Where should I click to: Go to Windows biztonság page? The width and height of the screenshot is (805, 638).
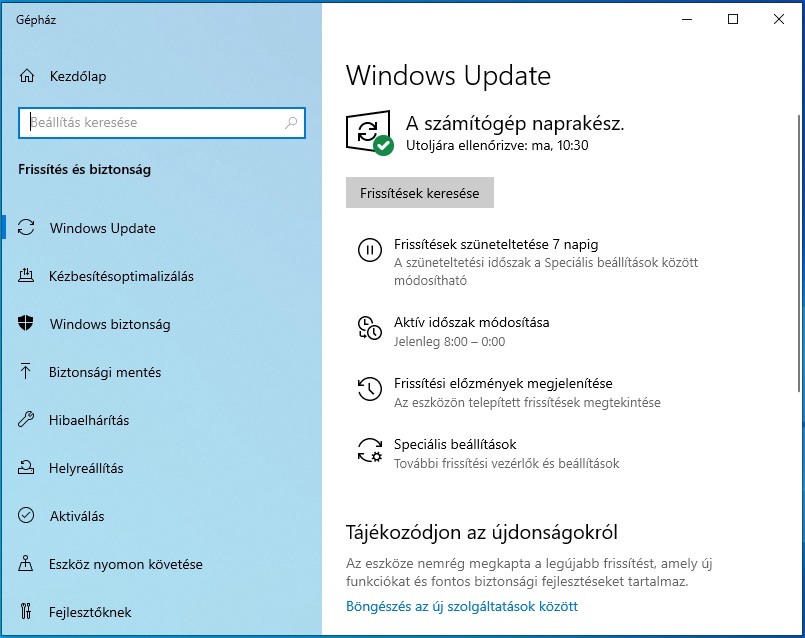pyautogui.click(x=110, y=324)
